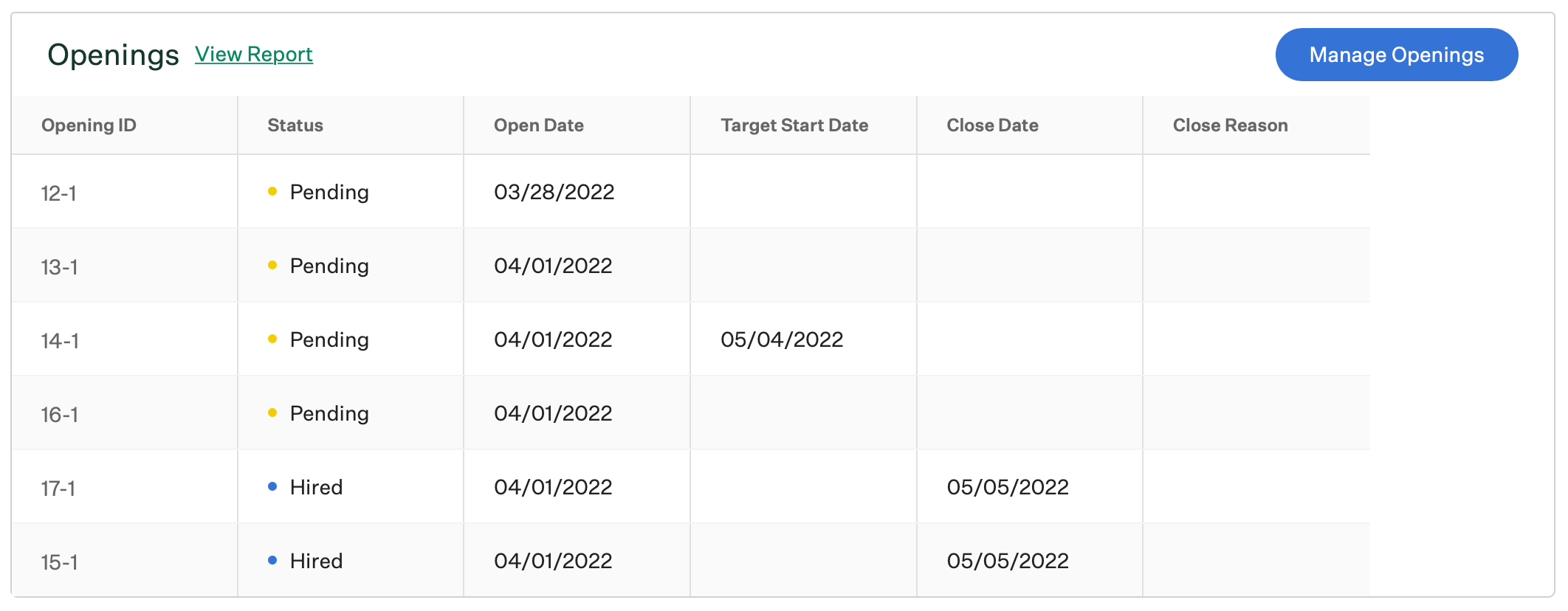Sort the table by Open Date
1568x611 pixels.
538,125
